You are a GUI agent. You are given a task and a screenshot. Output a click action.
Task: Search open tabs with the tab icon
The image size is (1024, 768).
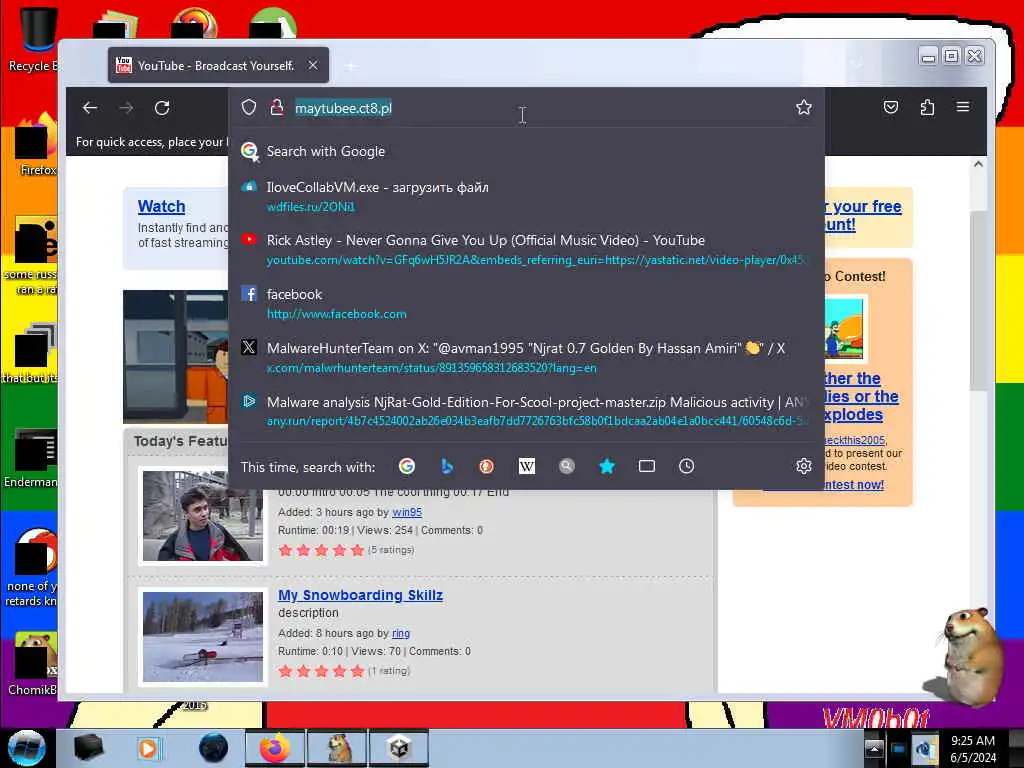click(x=647, y=466)
